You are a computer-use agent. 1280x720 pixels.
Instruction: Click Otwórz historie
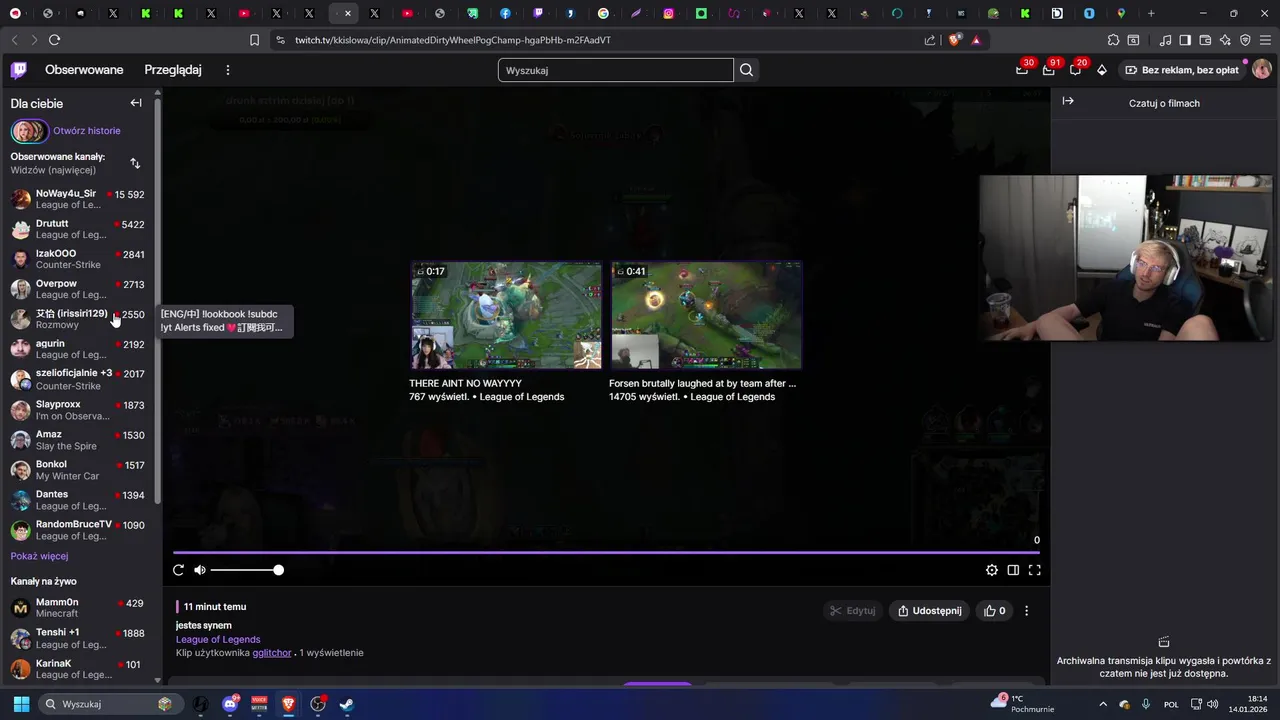[87, 131]
